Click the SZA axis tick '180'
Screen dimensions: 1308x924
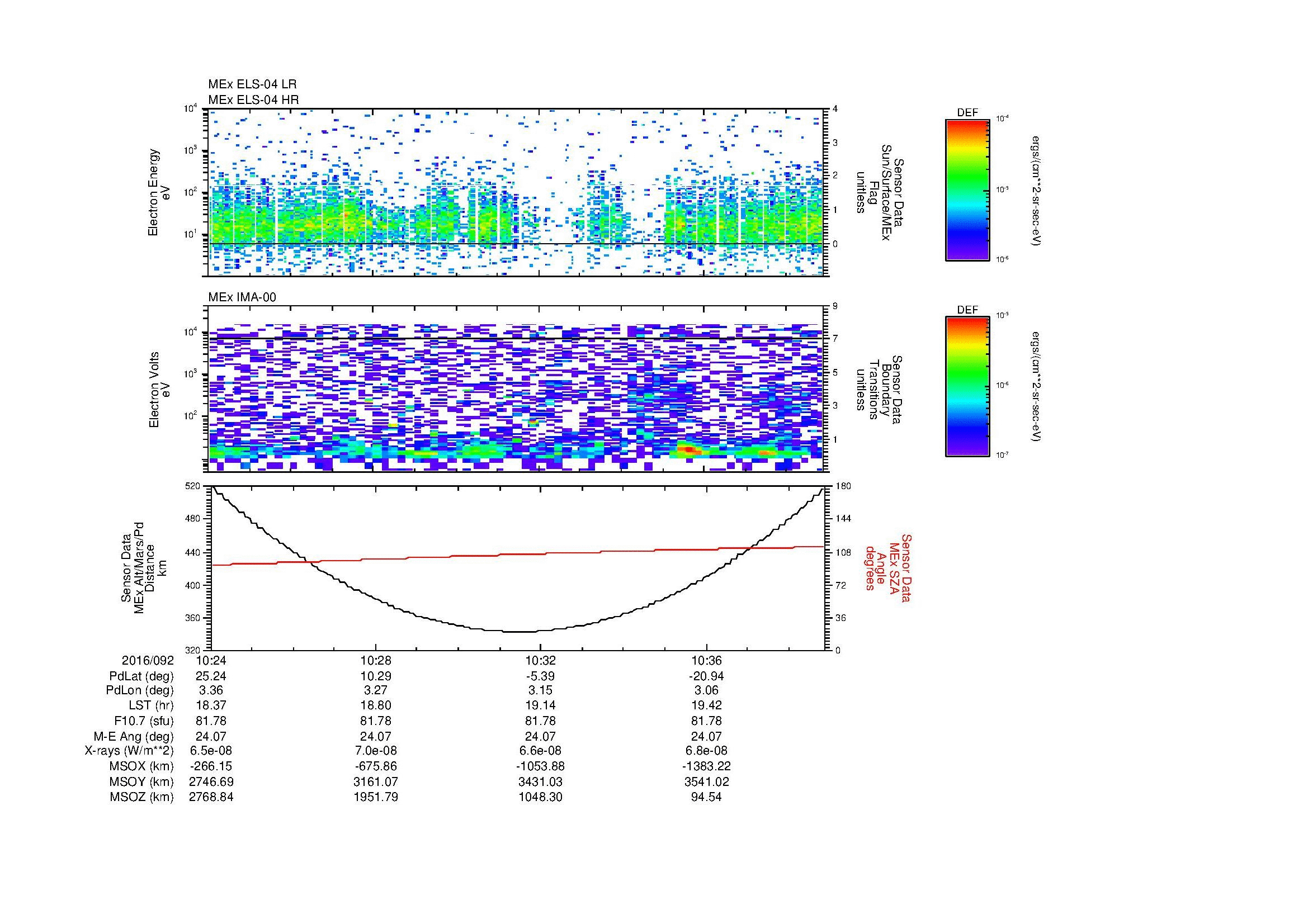(843, 486)
